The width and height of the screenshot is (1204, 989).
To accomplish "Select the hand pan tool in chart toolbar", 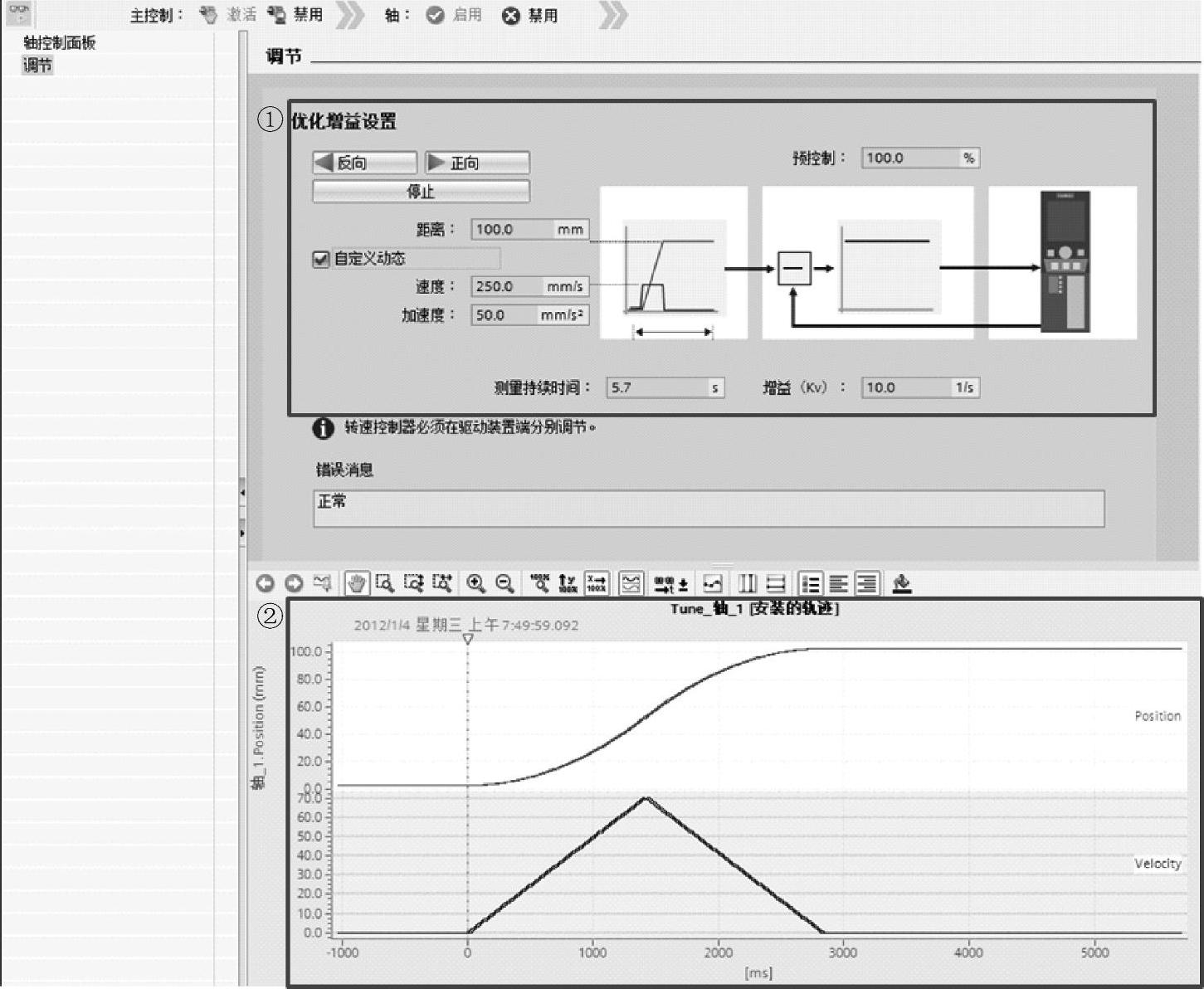I will (x=357, y=583).
